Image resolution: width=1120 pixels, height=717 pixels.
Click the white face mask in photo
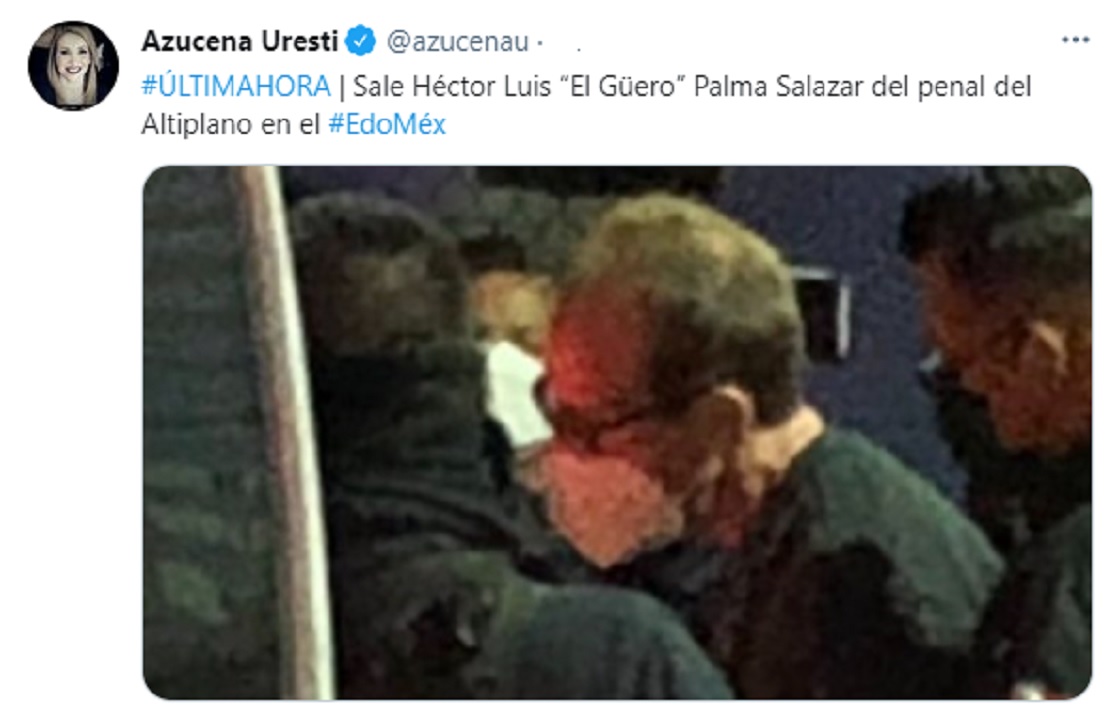click(516, 393)
